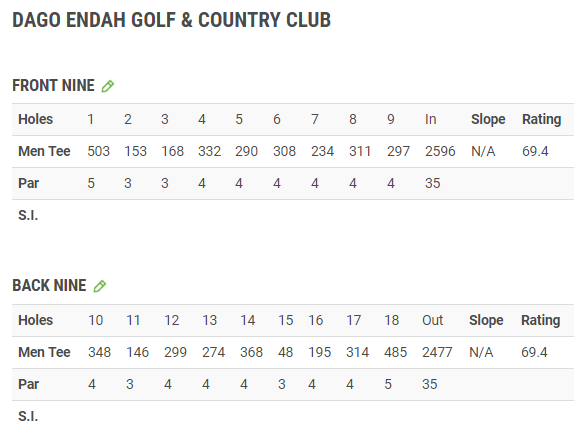The height and width of the screenshot is (440, 575).
Task: Click the hole 15 distance 48
Action: [x=285, y=352]
